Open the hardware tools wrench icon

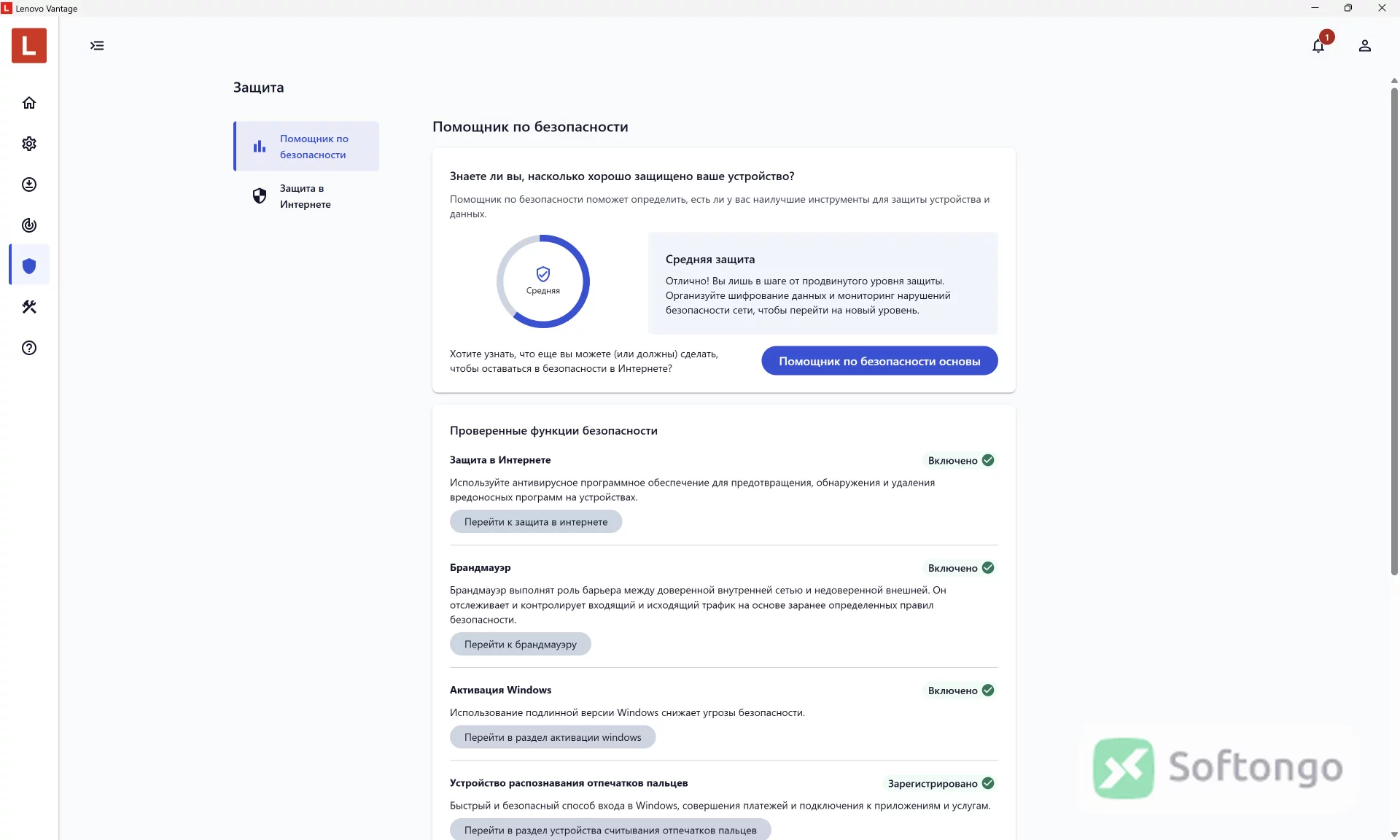tap(29, 307)
